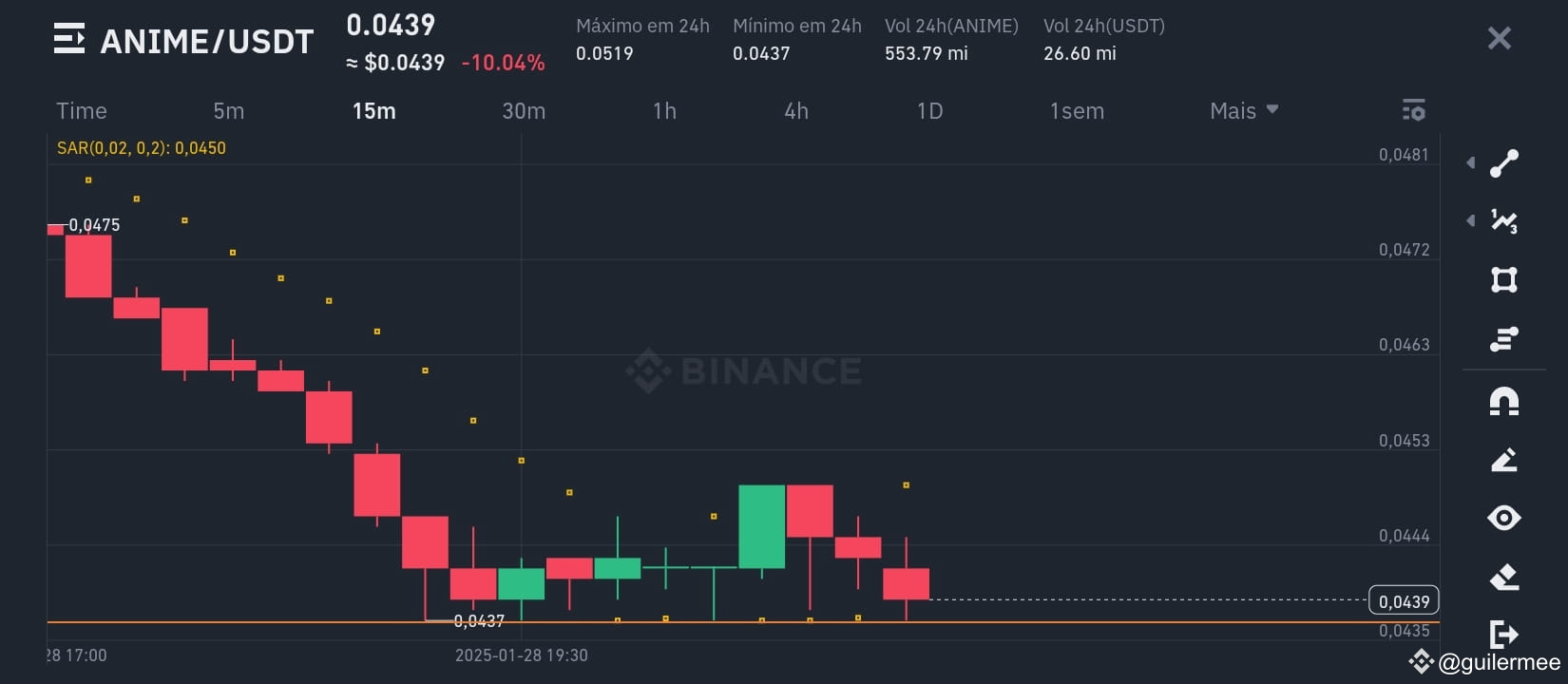Expand the wave pattern tool variants arrow
Viewport: 1568px width, 684px height.
coord(1471,221)
